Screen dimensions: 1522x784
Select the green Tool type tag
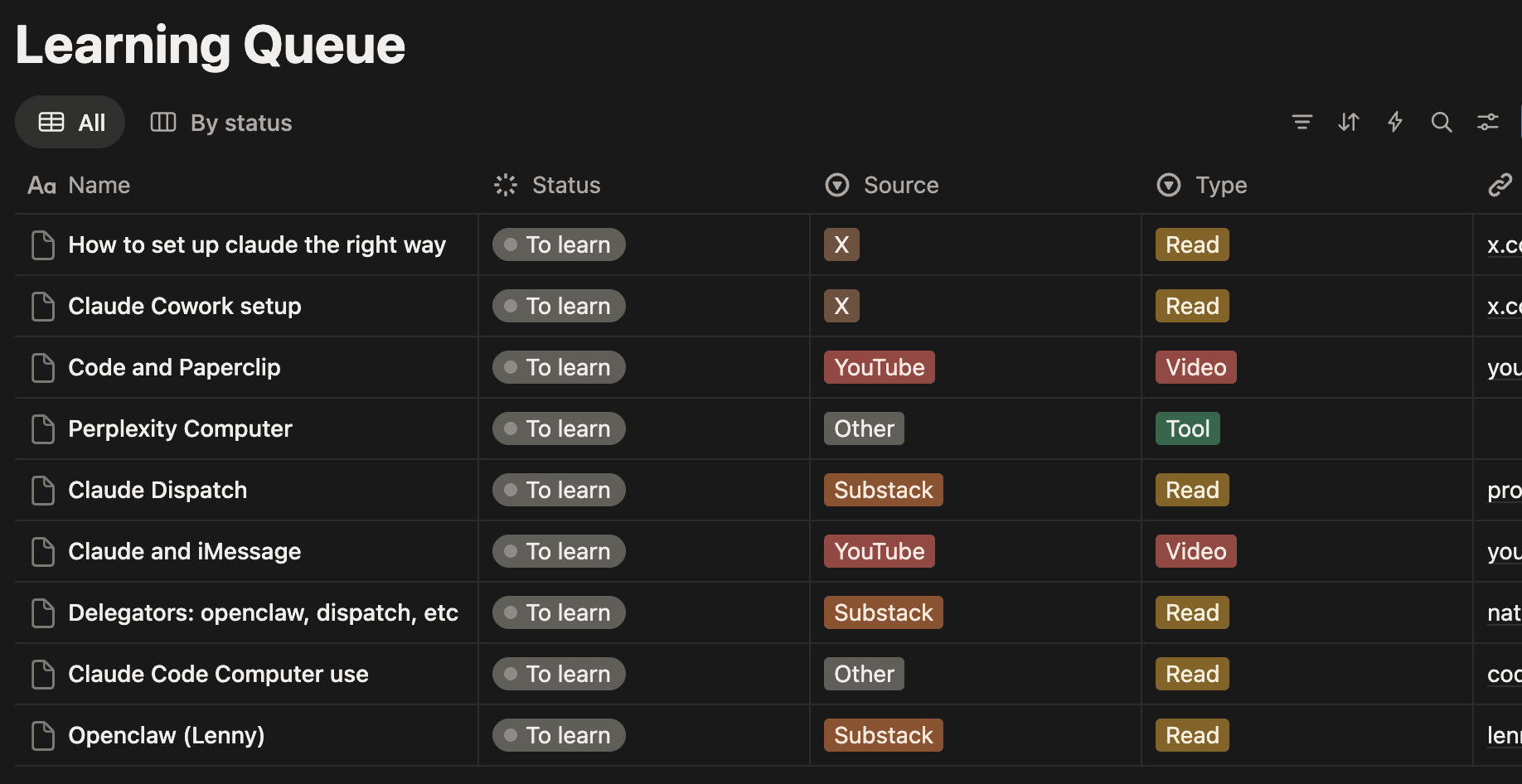coord(1187,429)
